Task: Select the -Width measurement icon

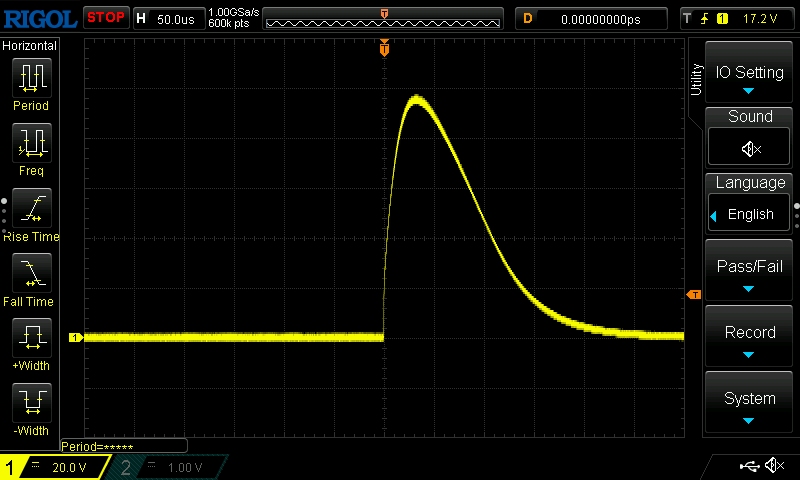Action: pyautogui.click(x=31, y=403)
